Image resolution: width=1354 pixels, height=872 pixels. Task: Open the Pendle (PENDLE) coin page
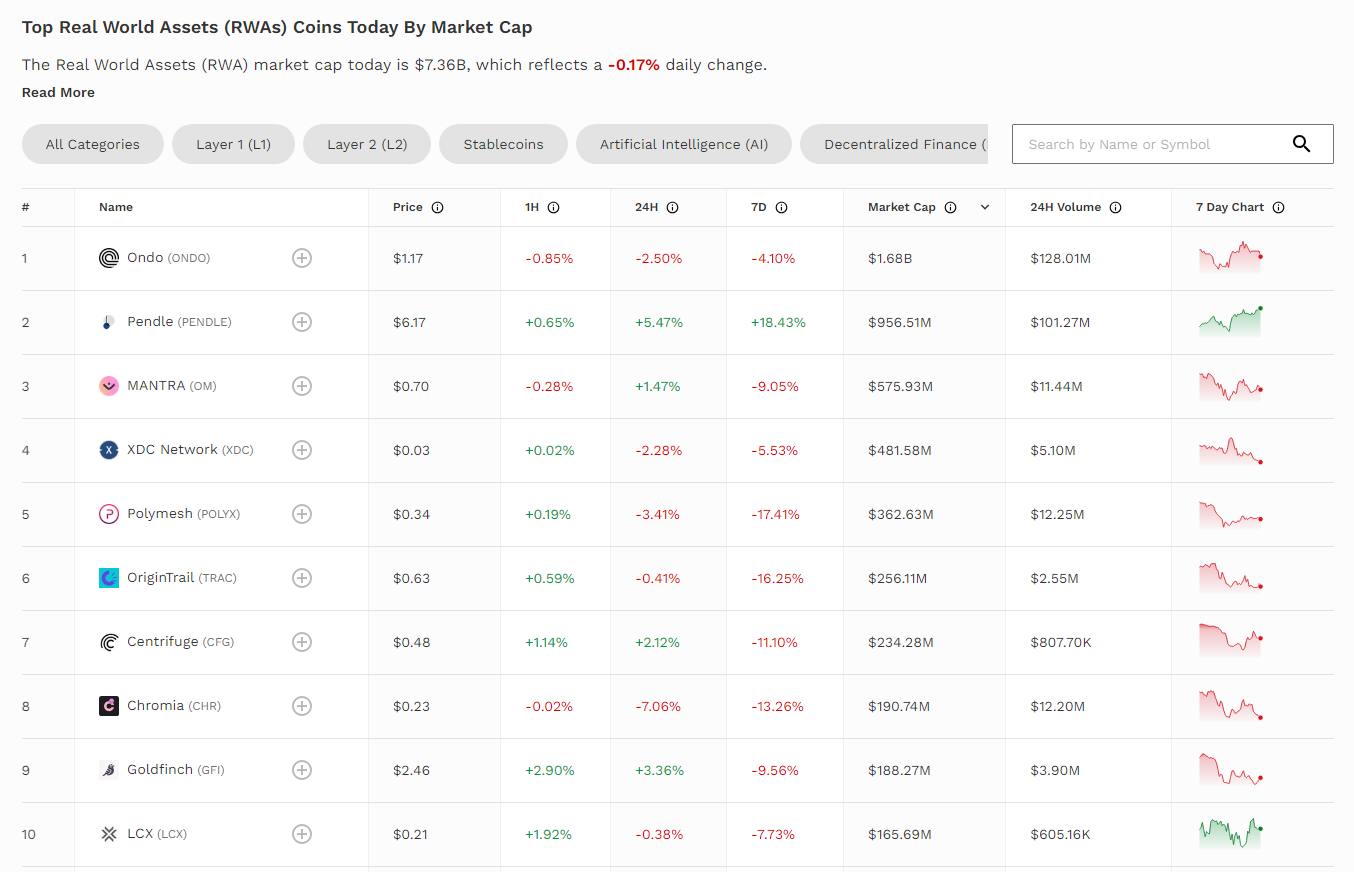pyautogui.click(x=179, y=322)
